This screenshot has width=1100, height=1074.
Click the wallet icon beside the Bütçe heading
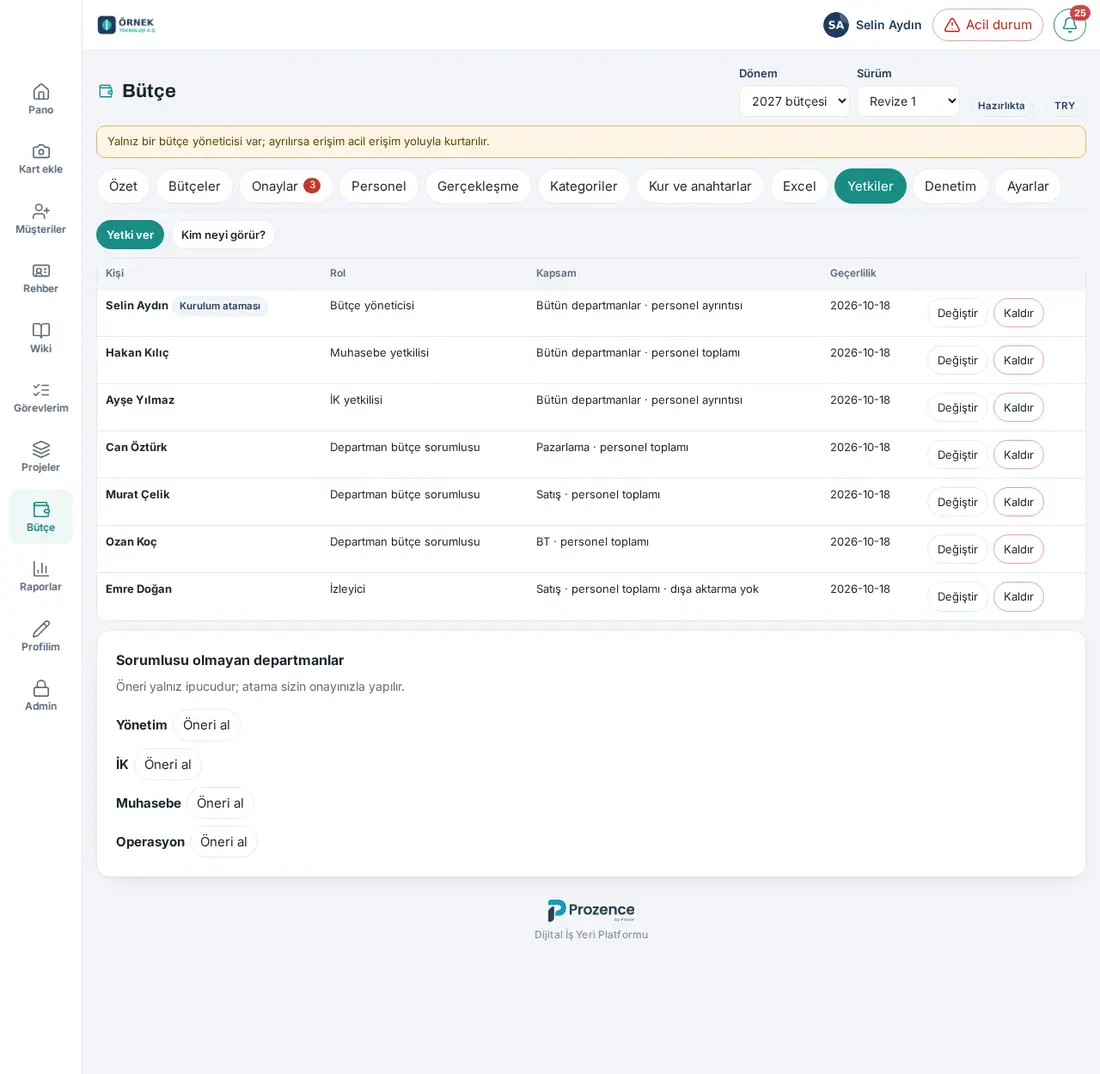106,91
